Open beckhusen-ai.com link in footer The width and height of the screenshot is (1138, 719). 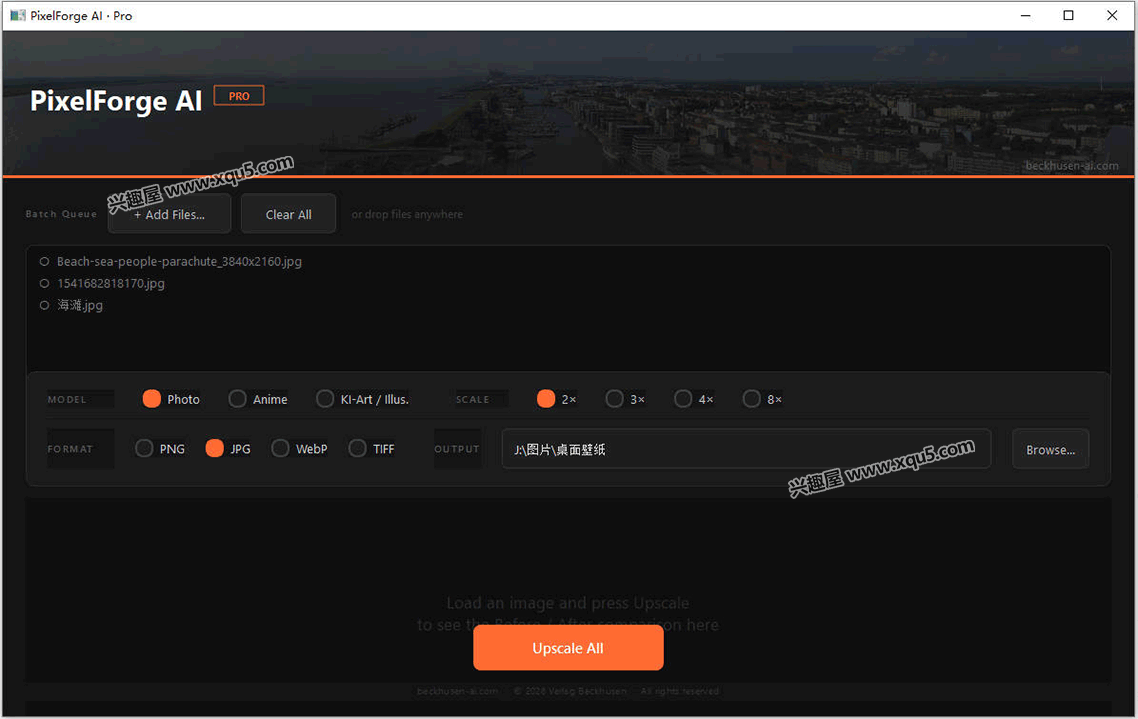coord(457,691)
